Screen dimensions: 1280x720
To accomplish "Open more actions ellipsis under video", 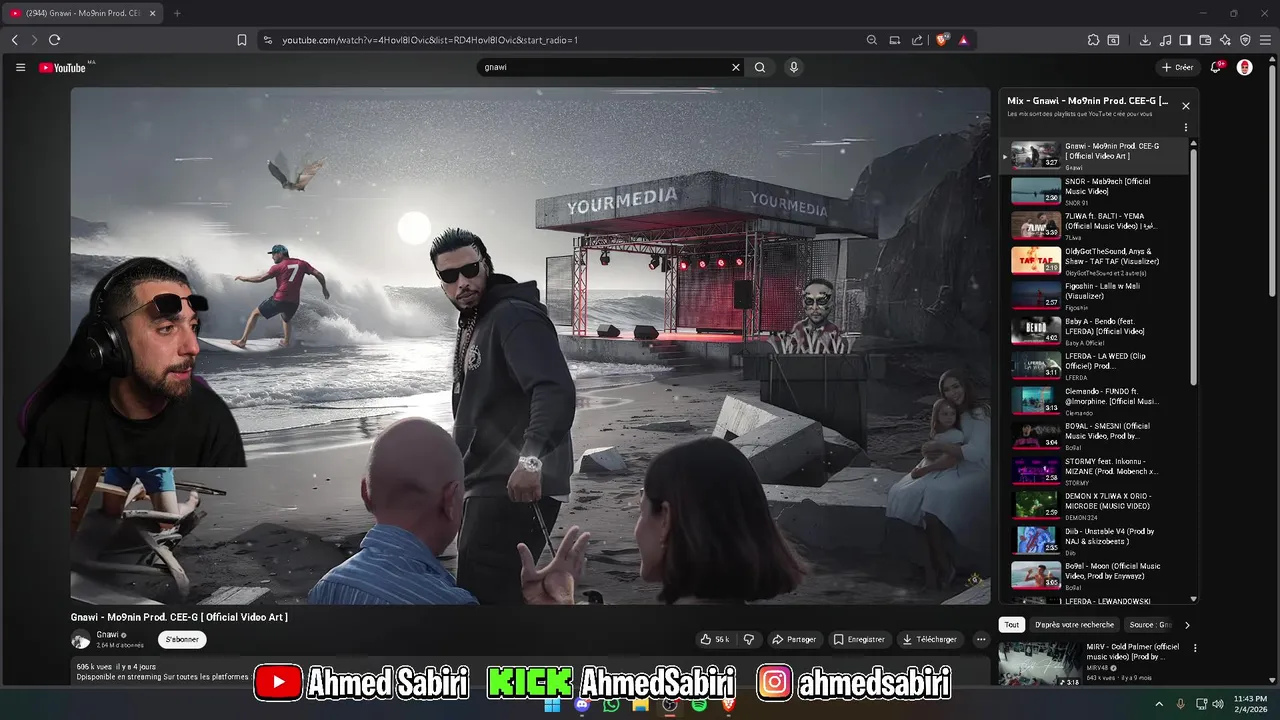I will pyautogui.click(x=981, y=639).
